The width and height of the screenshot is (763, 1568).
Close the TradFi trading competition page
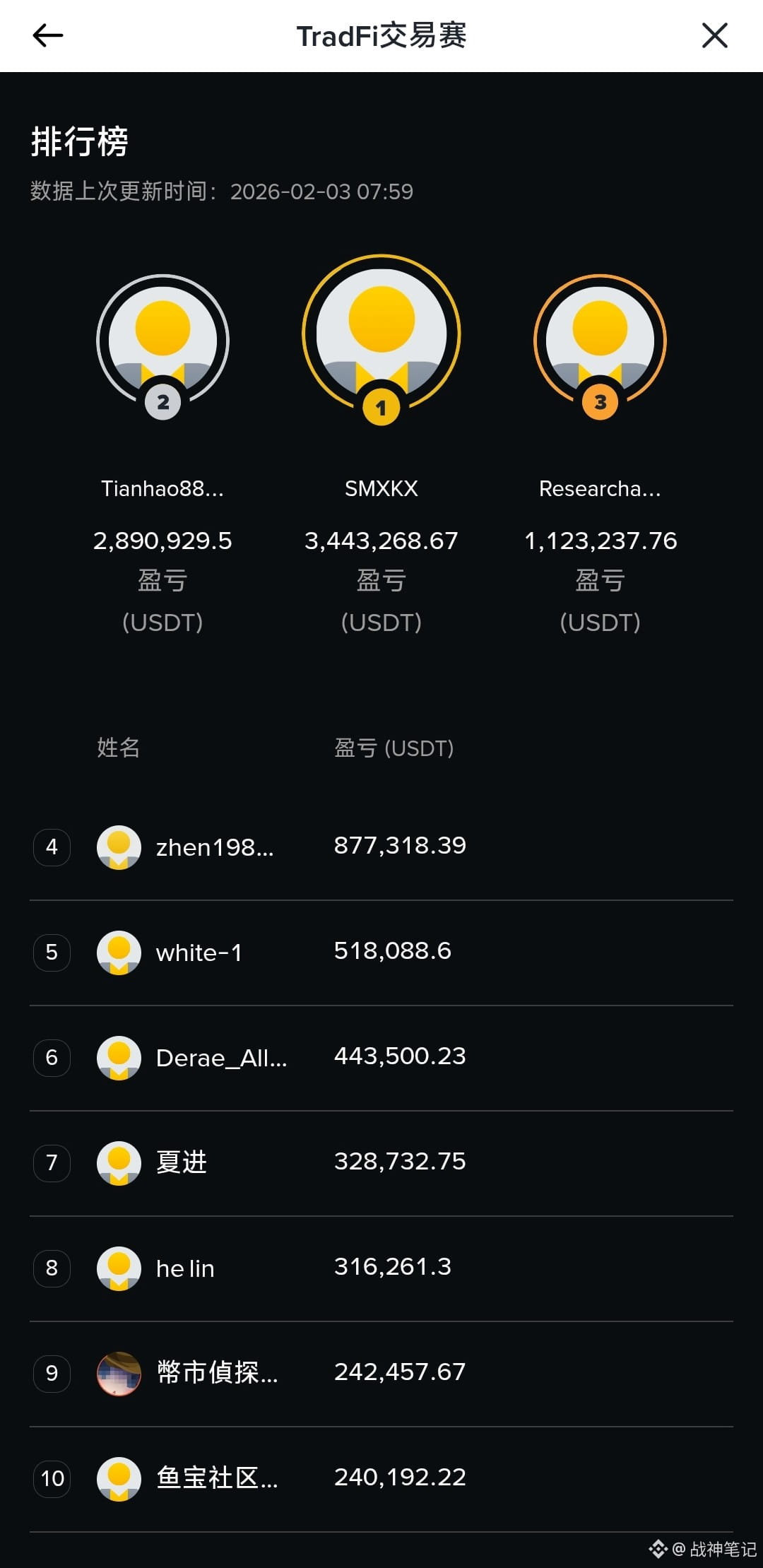(714, 35)
